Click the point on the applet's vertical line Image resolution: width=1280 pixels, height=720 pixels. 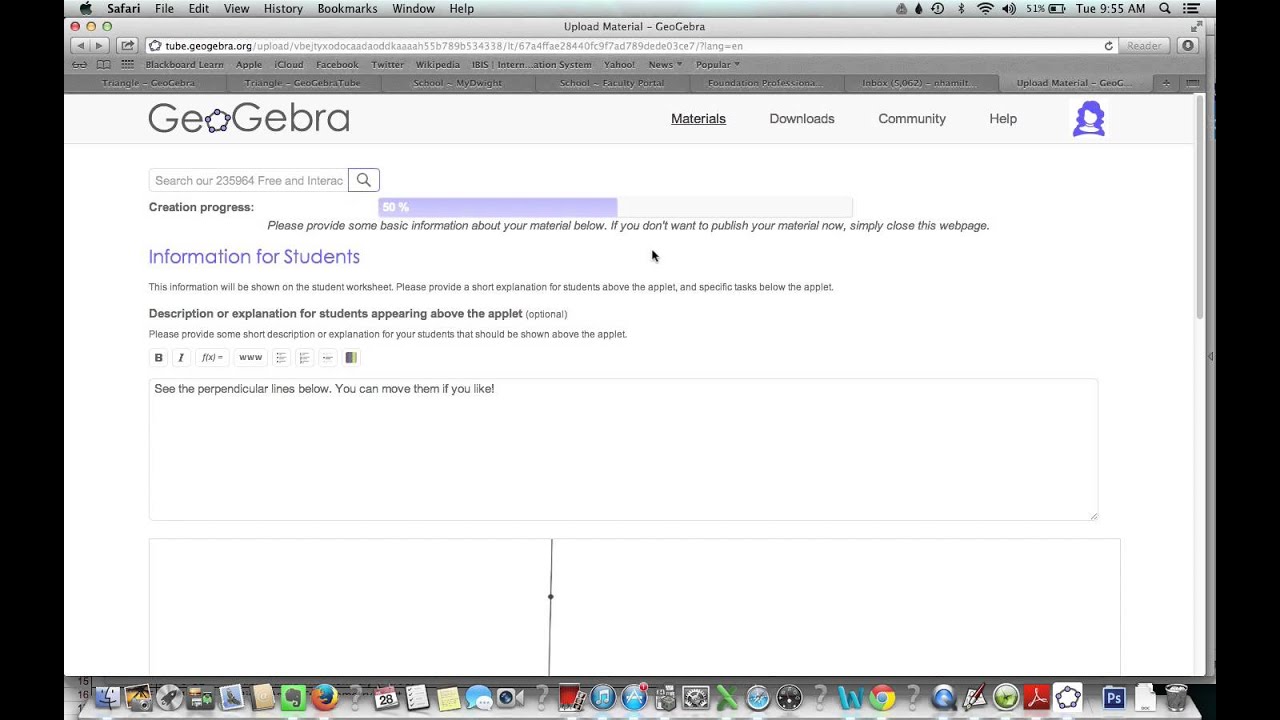click(x=550, y=597)
